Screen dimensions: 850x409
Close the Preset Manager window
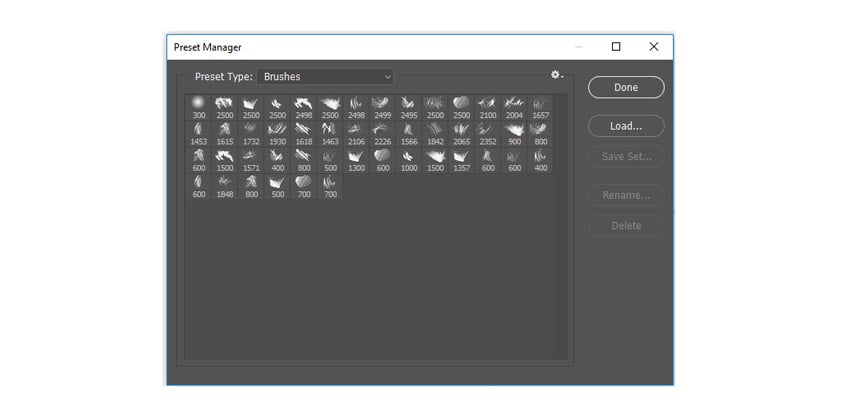point(654,47)
